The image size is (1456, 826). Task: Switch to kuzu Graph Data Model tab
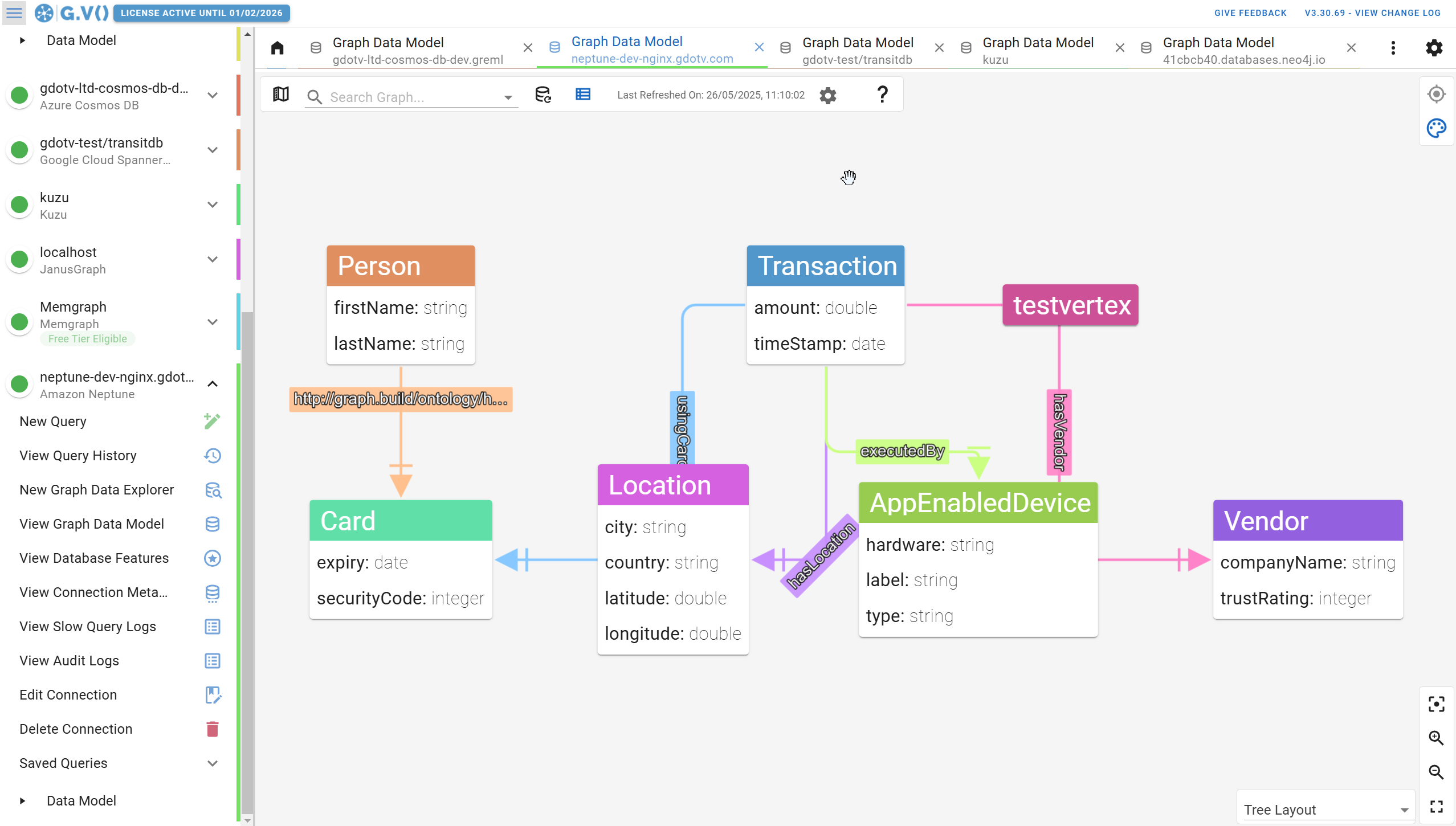pos(1037,50)
